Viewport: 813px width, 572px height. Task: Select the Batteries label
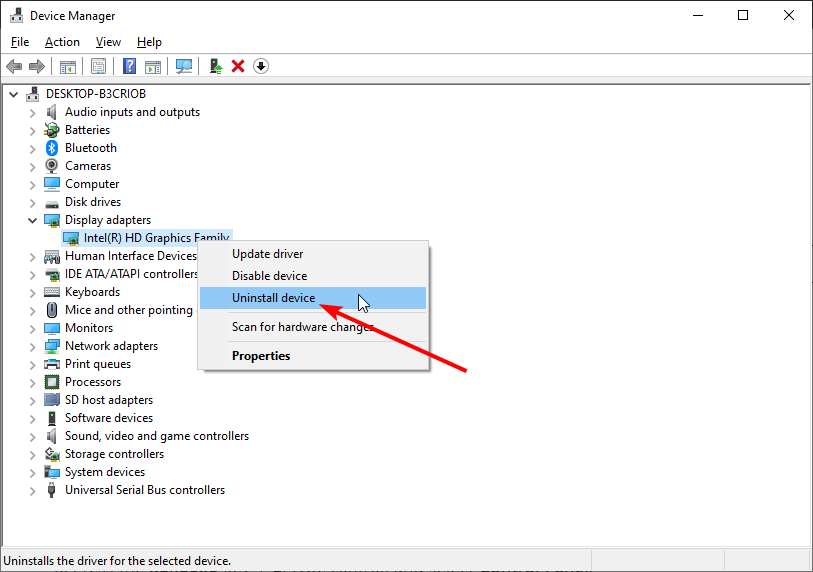pos(87,130)
